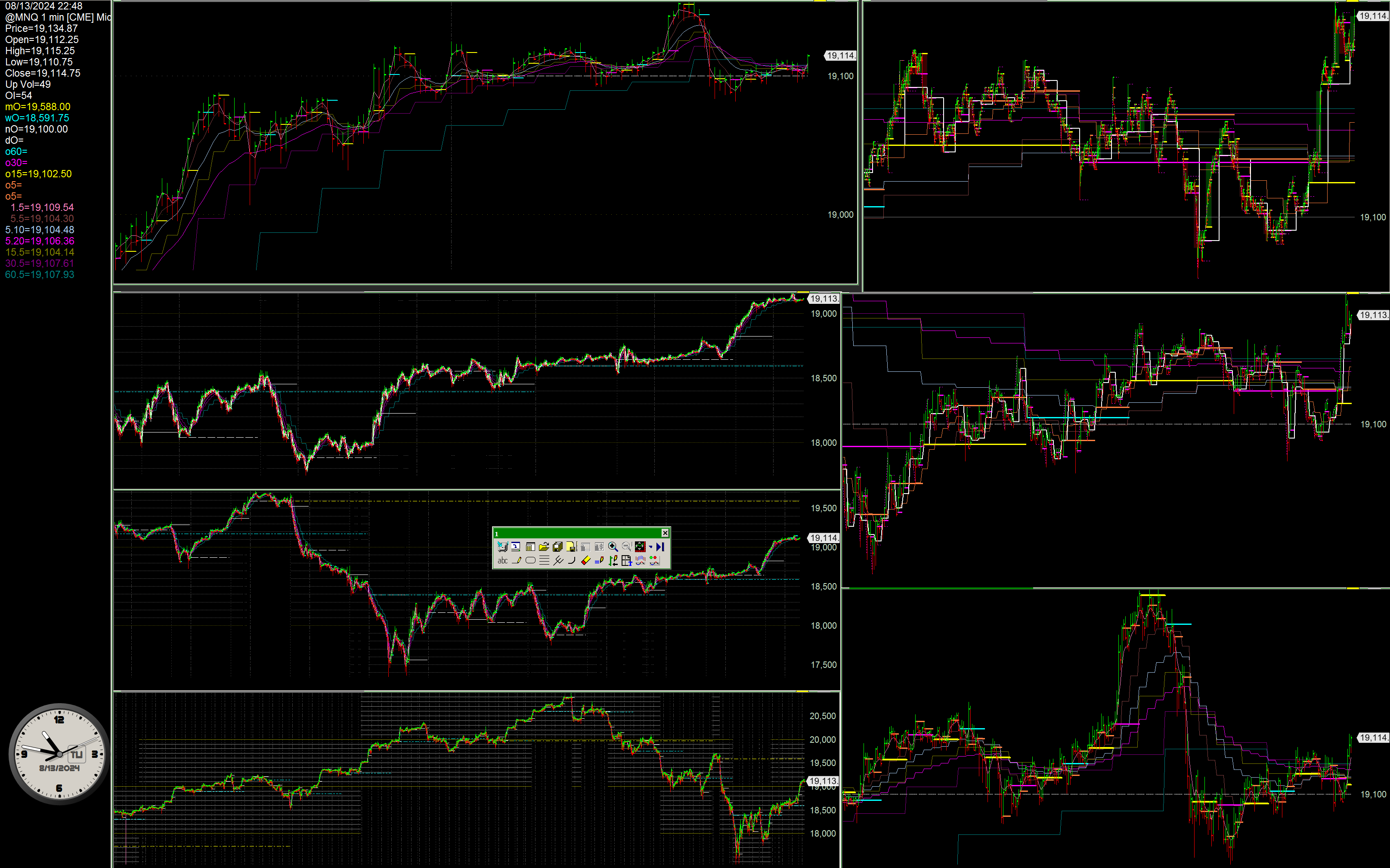Image resolution: width=1390 pixels, height=868 pixels.
Task: Jump to latest bar with skip-forward button
Action: pos(660,547)
